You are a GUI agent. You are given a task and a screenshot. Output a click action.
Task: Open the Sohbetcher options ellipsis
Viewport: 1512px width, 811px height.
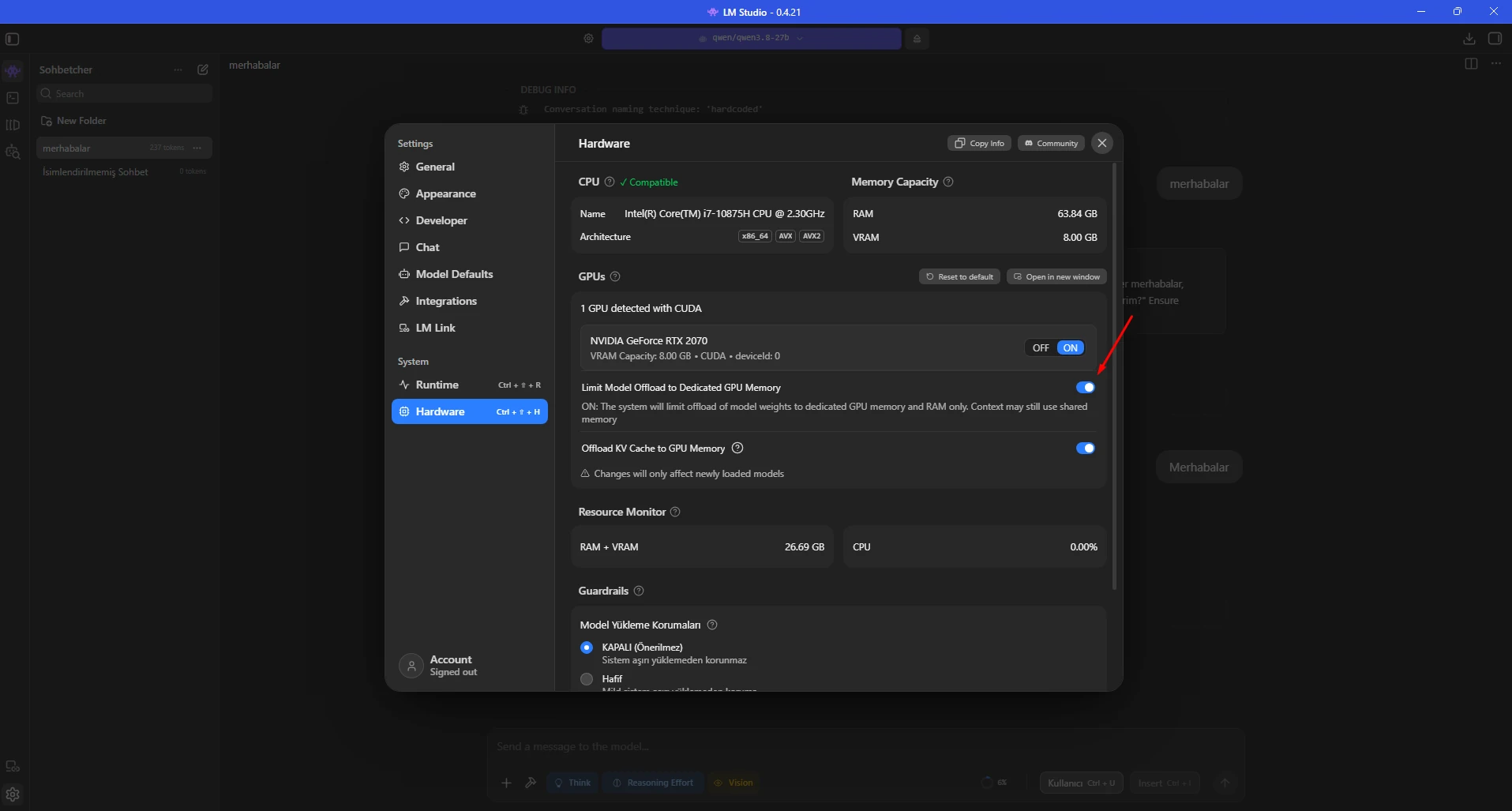pyautogui.click(x=178, y=69)
